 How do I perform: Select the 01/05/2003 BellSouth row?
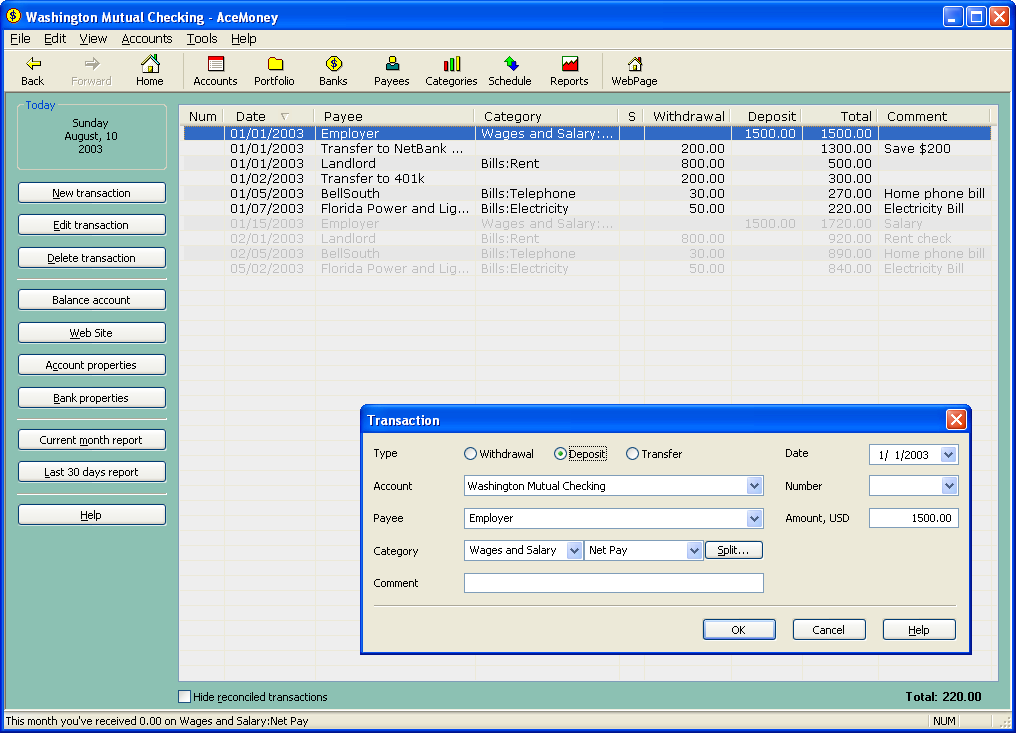[x=587, y=193]
